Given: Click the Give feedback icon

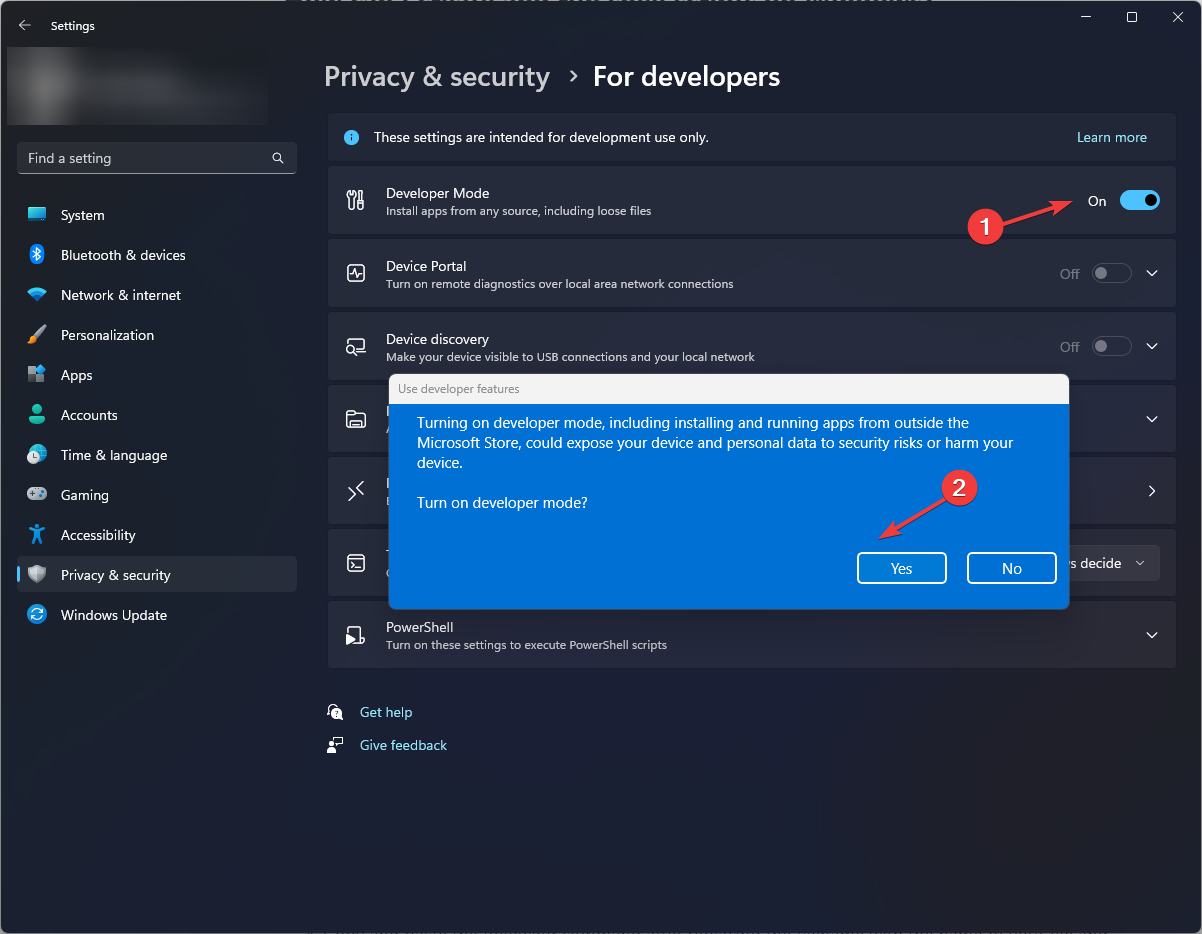Looking at the screenshot, I should [x=335, y=744].
